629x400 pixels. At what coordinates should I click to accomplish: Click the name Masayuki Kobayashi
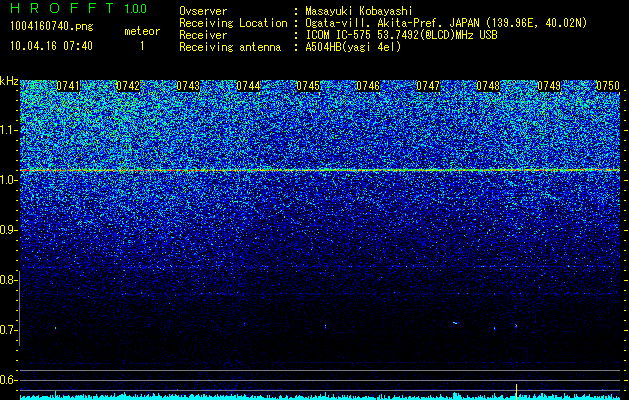[x=359, y=11]
